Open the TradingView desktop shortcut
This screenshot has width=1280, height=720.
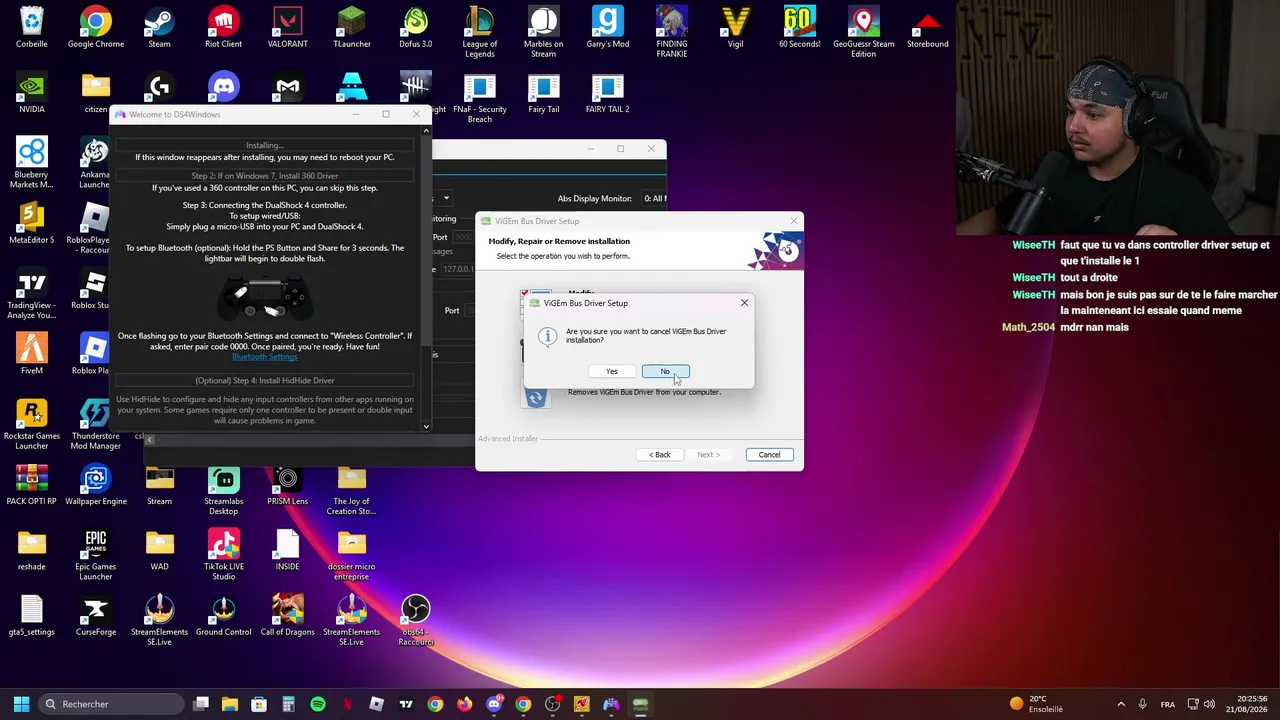(32, 295)
